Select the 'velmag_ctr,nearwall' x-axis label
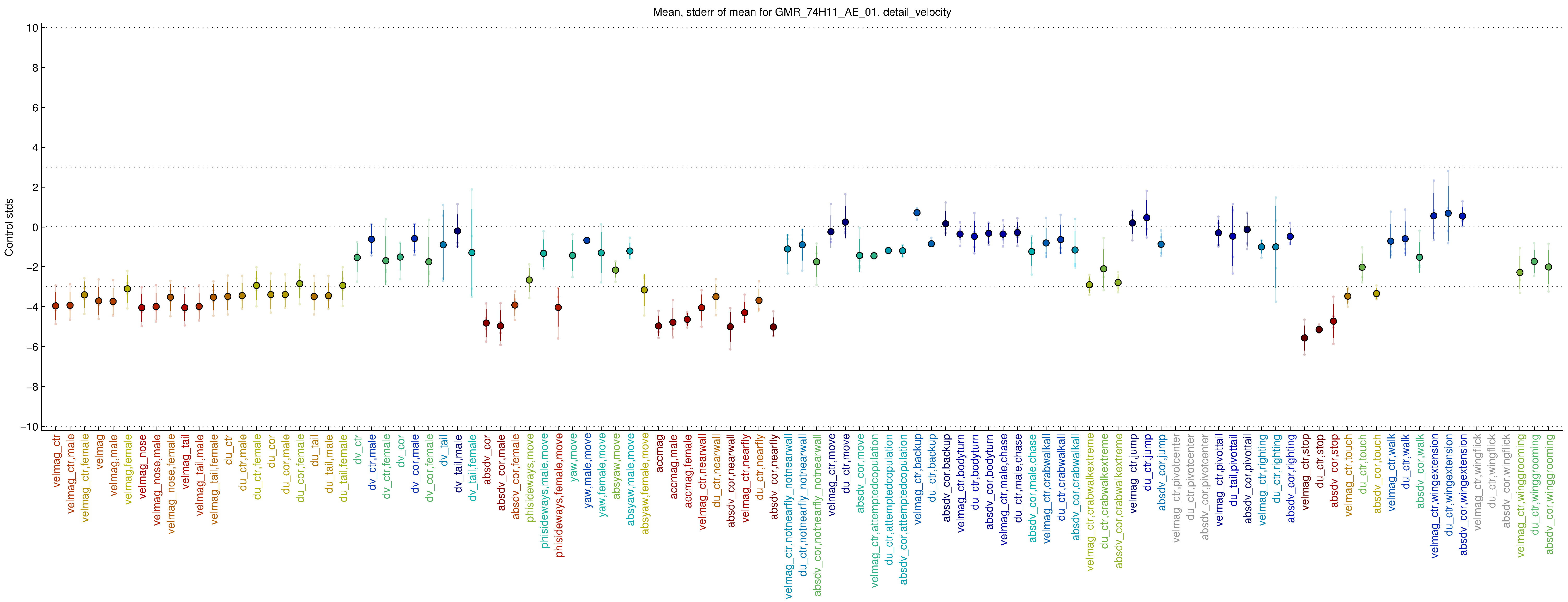 tap(703, 481)
